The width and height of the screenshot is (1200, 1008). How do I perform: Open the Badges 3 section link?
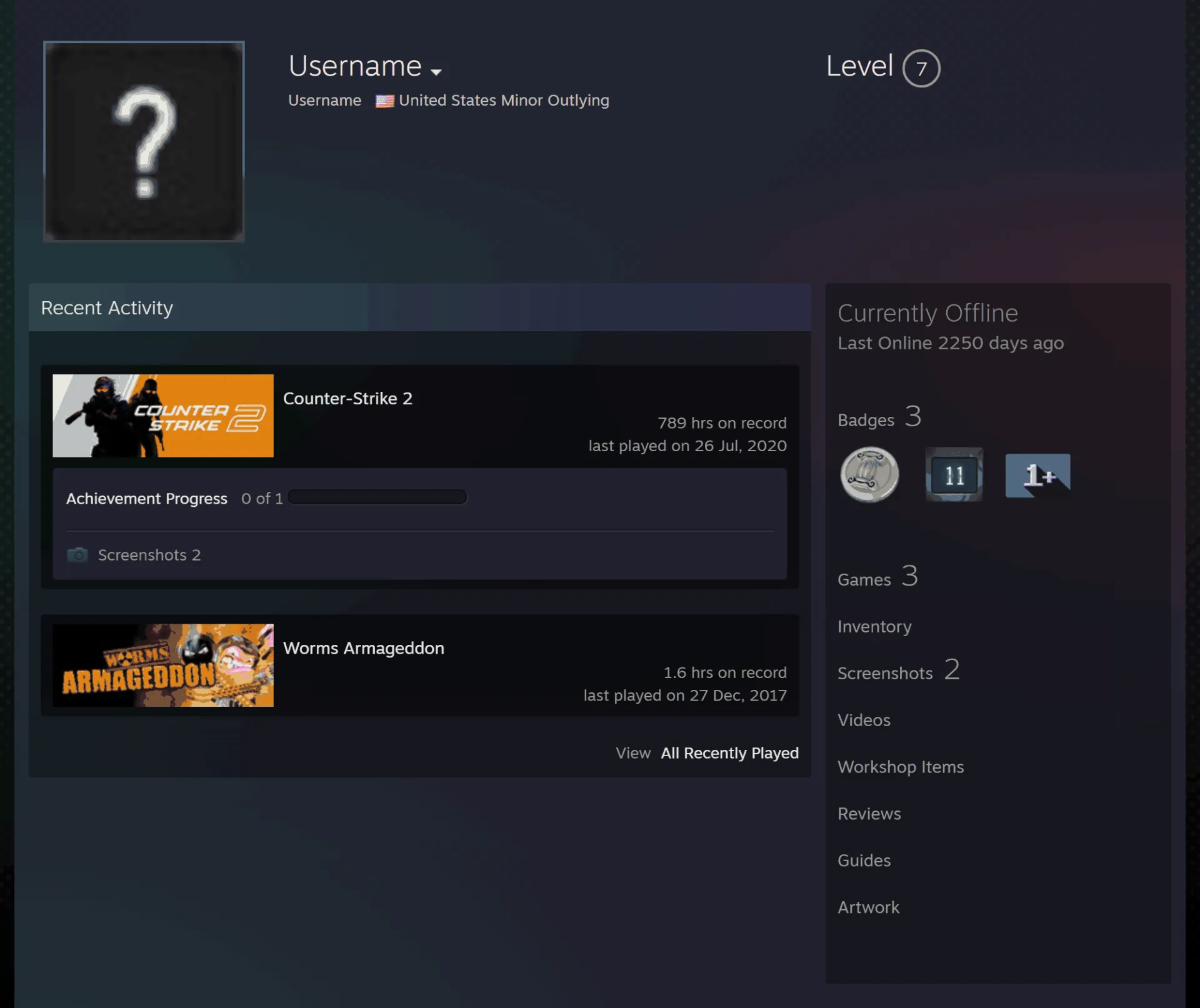(879, 417)
